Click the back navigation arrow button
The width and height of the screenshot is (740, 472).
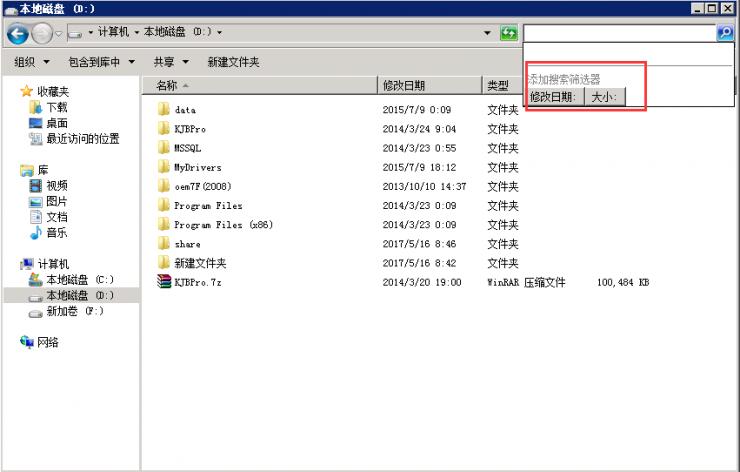pos(17,34)
